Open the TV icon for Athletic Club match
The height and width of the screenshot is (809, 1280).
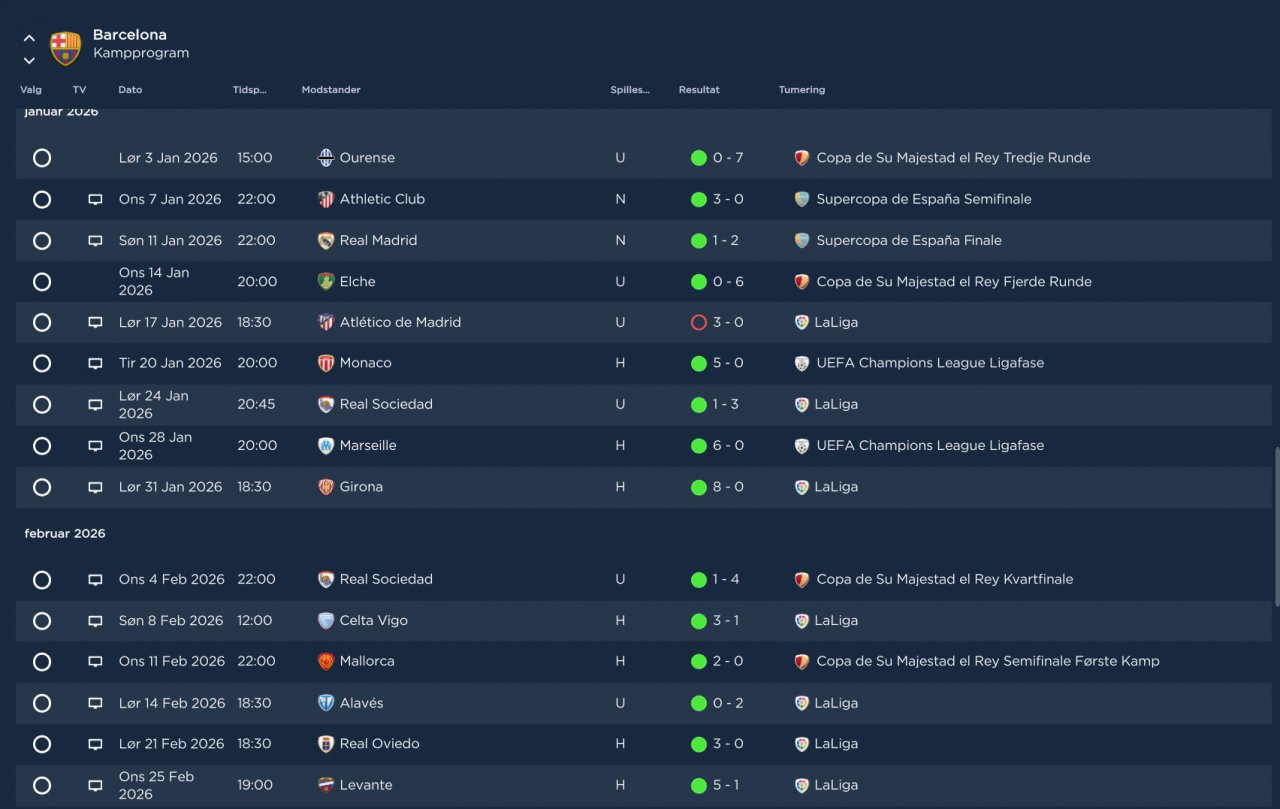[x=95, y=199]
